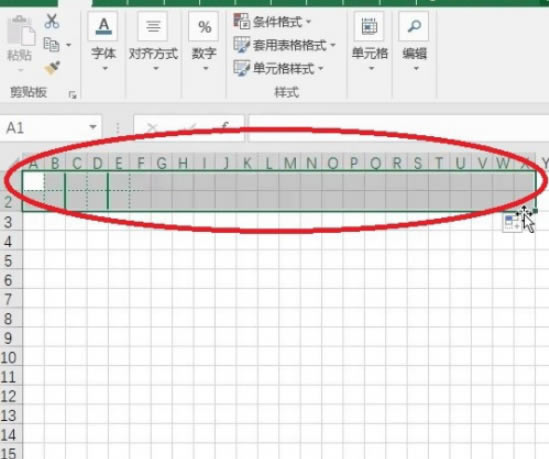
Task: Select column K header
Action: (x=247, y=163)
